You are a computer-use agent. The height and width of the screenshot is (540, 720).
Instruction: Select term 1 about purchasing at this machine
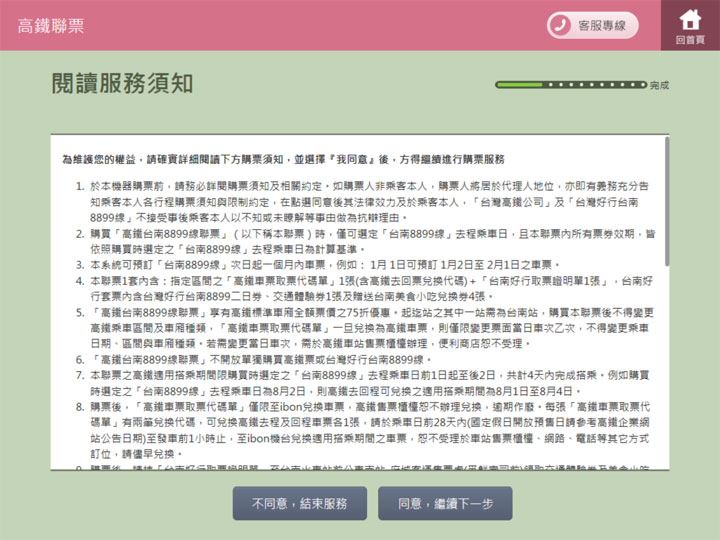[360, 201]
